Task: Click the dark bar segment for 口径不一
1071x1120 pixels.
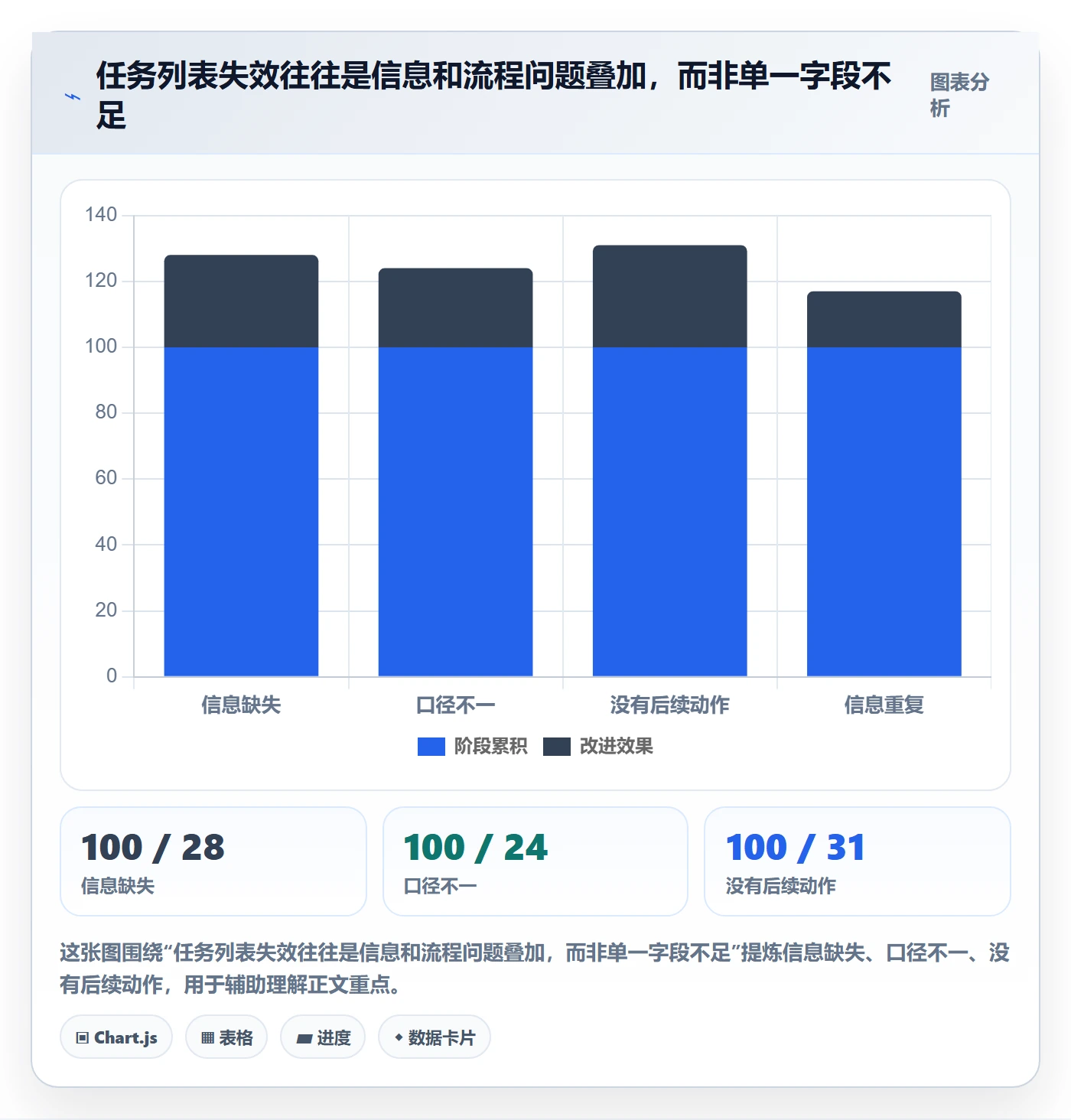Action: tap(456, 308)
